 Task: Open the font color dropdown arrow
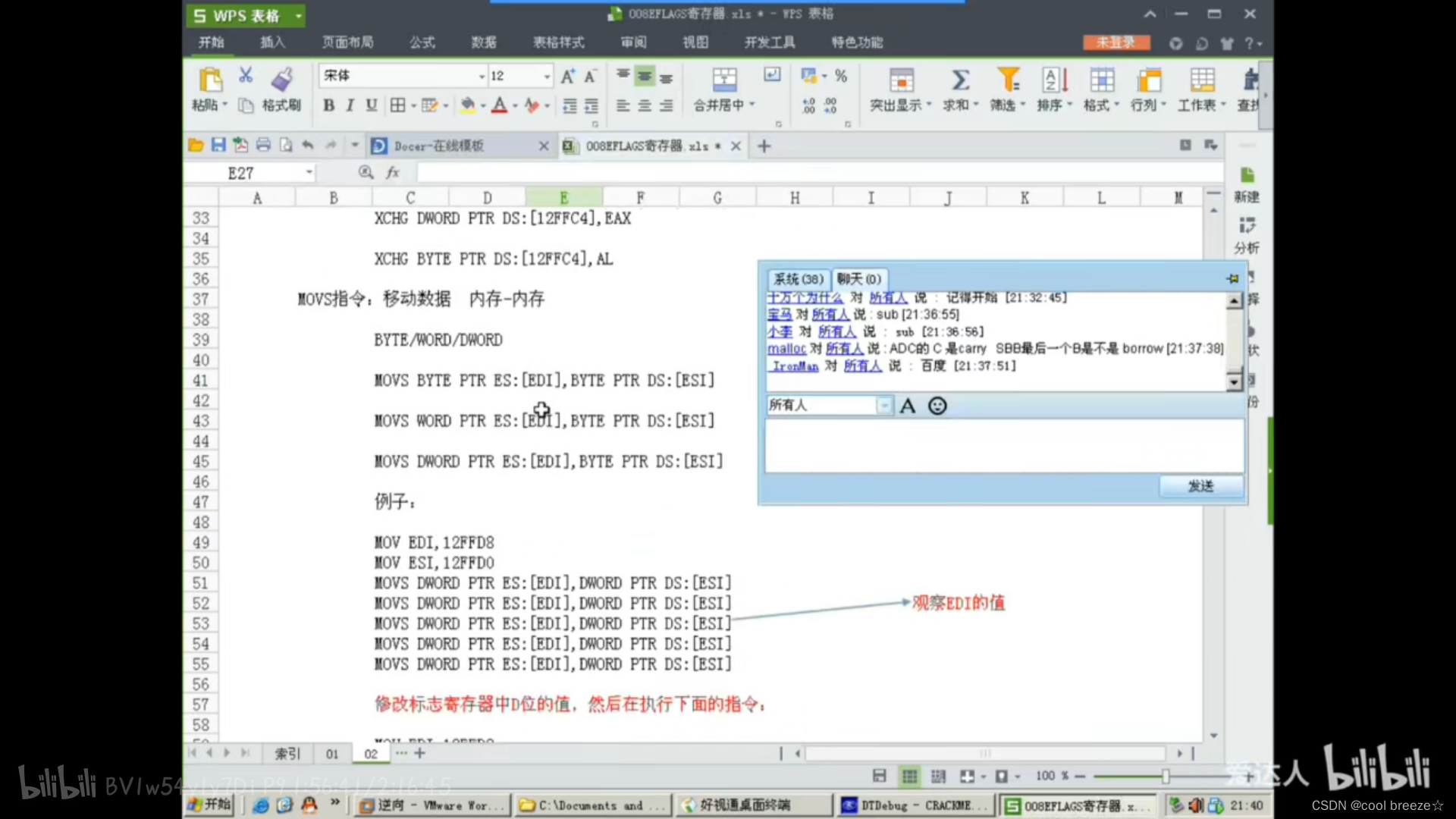[x=515, y=106]
